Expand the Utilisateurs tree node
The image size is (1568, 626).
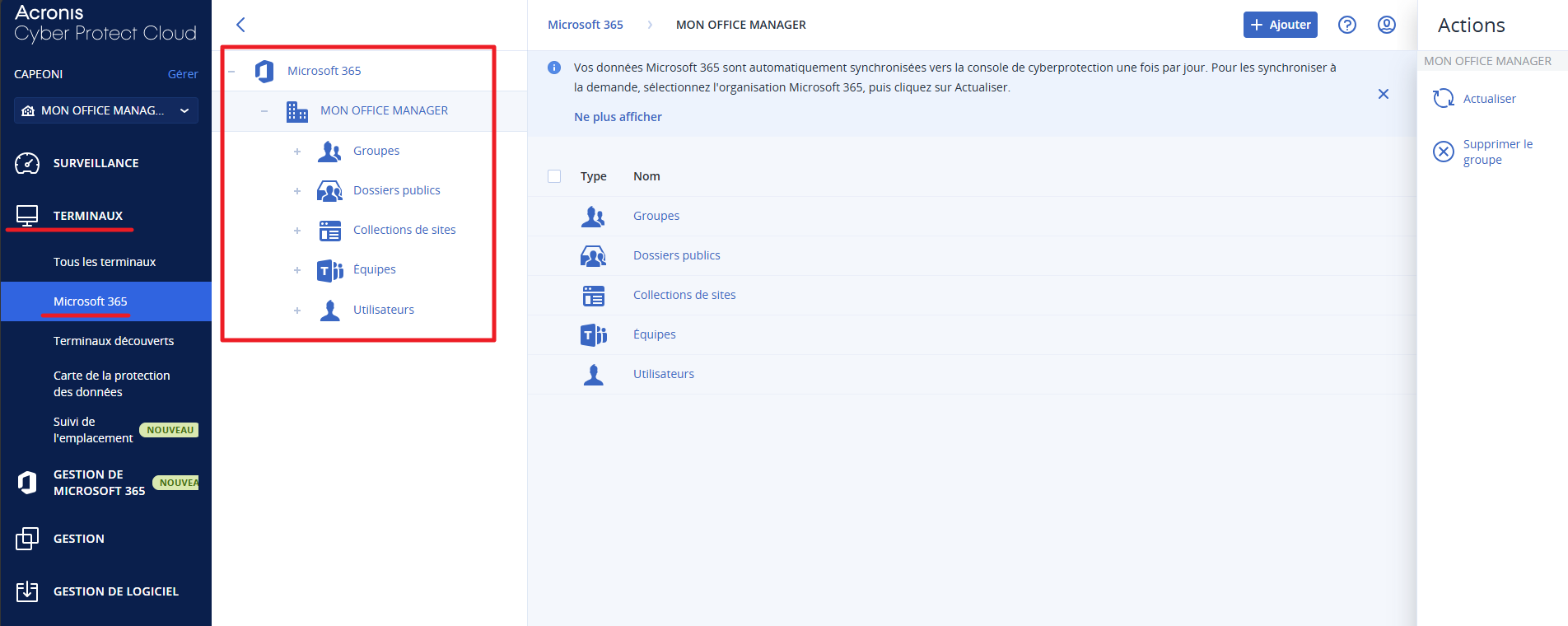coord(297,311)
